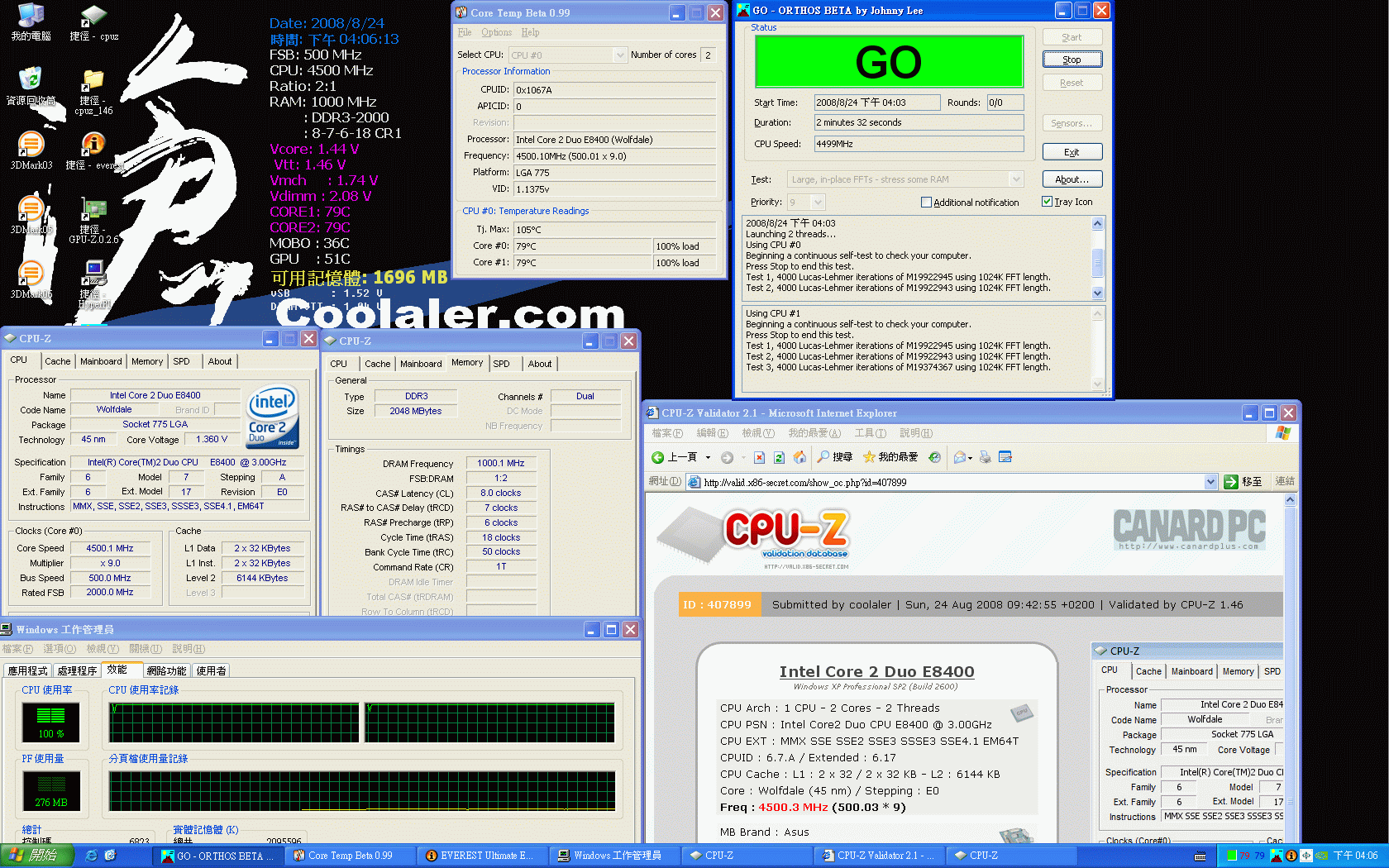
Task: Click the Outlook Express quick launch icon
Action: [110, 856]
